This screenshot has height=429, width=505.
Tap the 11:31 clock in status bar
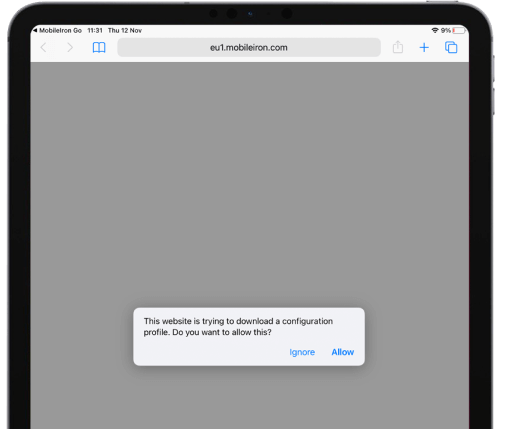coord(95,30)
